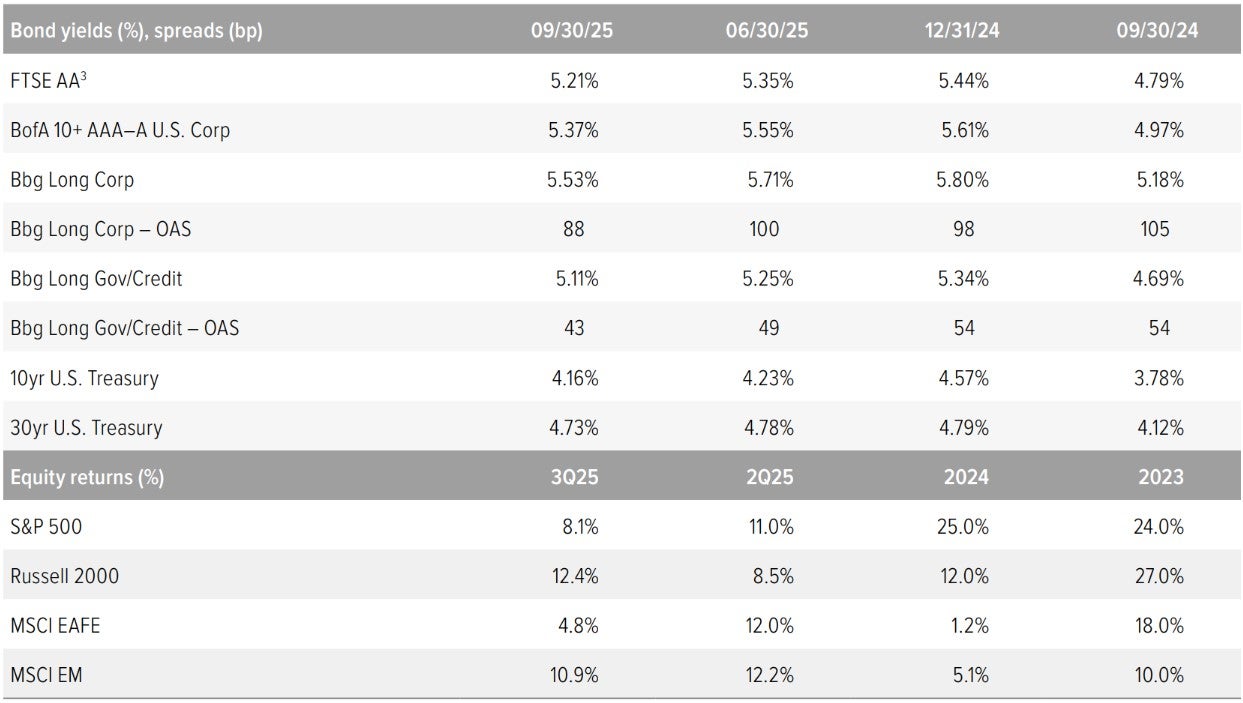Viewport: 1243px width, 703px height.
Task: Click the Bbg Long Corp – OAS label
Action: click(100, 229)
